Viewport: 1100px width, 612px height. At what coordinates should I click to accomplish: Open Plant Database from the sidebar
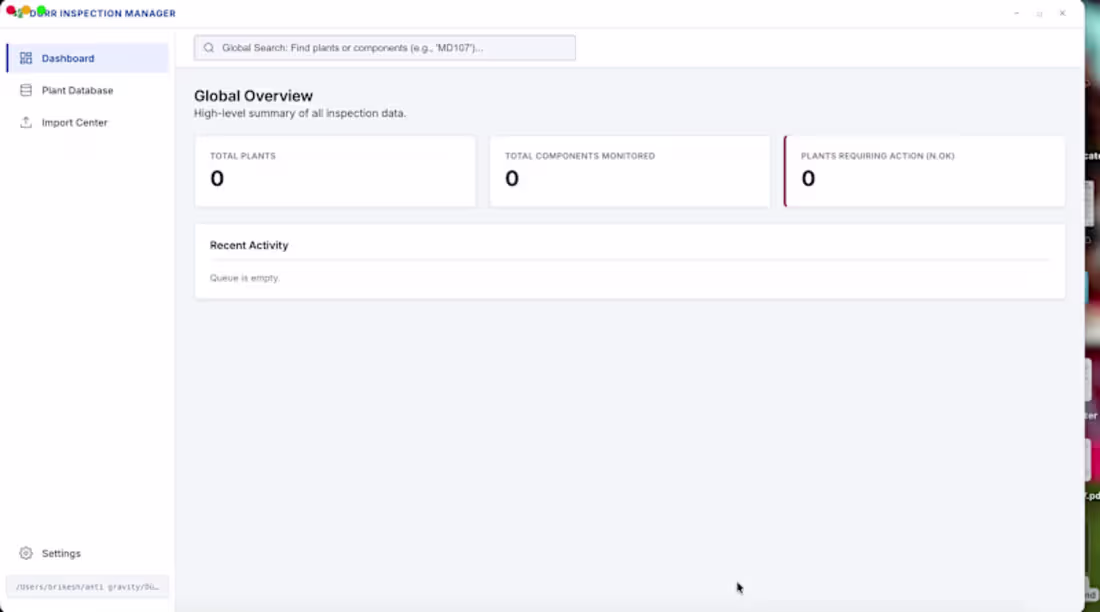[x=88, y=91]
